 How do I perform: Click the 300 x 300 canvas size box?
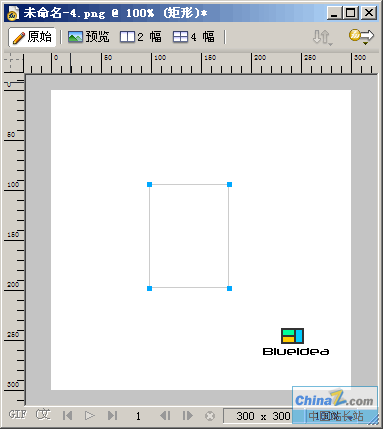(263, 416)
